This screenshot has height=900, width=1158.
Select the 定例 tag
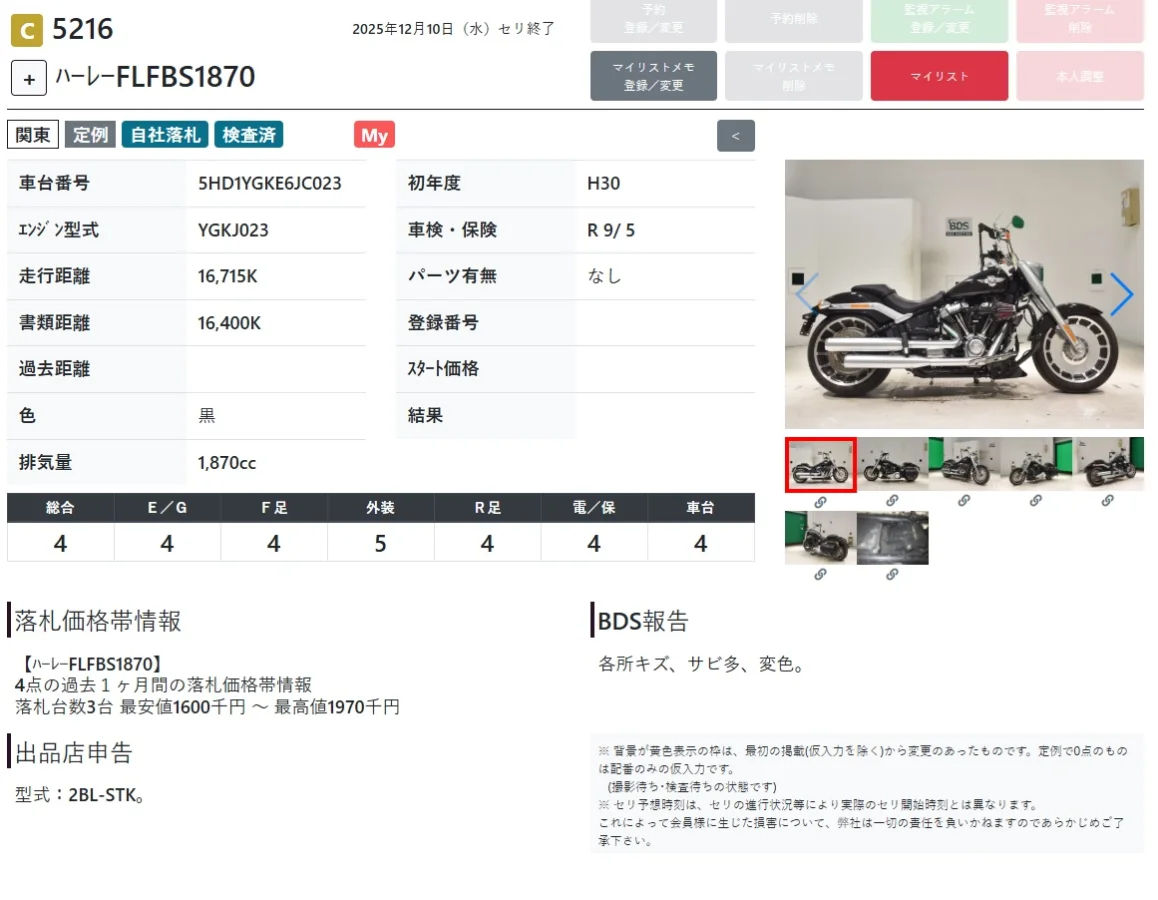point(90,135)
